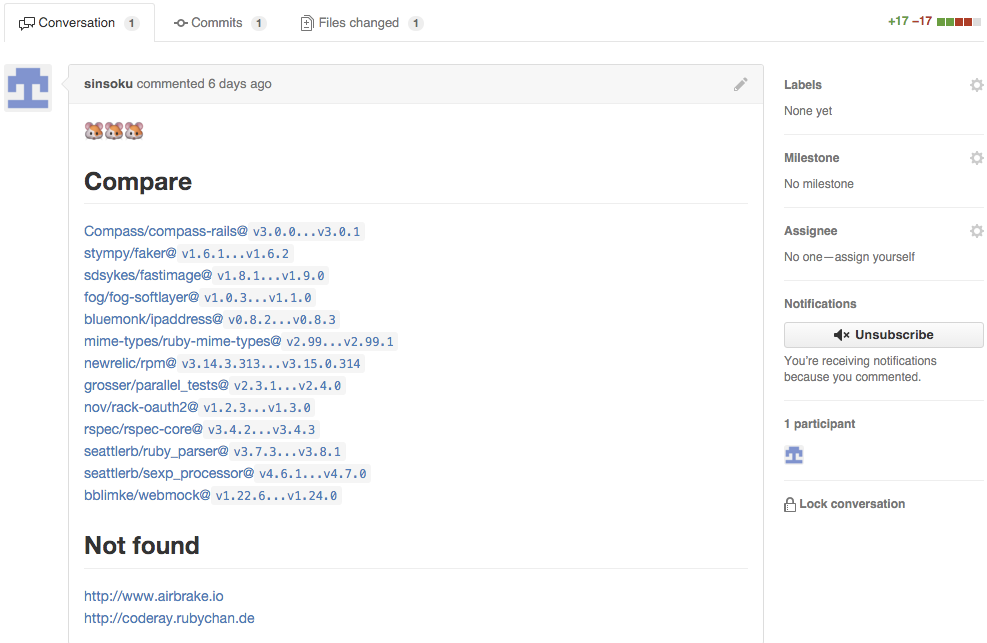Open the fog/fog-softlayer compare link
Image resolution: width=987 pixels, height=643 pixels.
(x=200, y=298)
